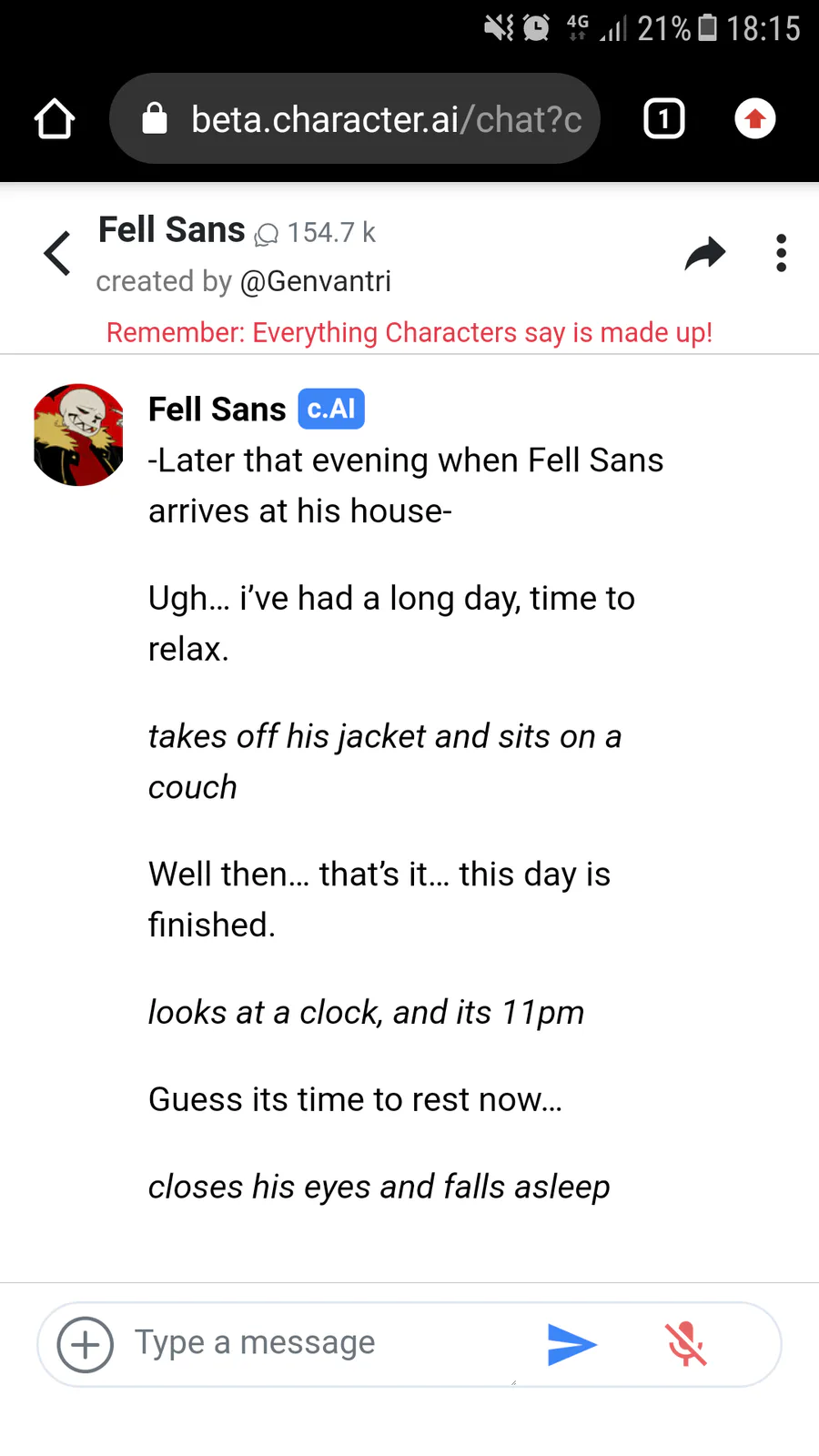The width and height of the screenshot is (819, 1456).
Task: Tap the plus attachment button
Action: (x=86, y=1344)
